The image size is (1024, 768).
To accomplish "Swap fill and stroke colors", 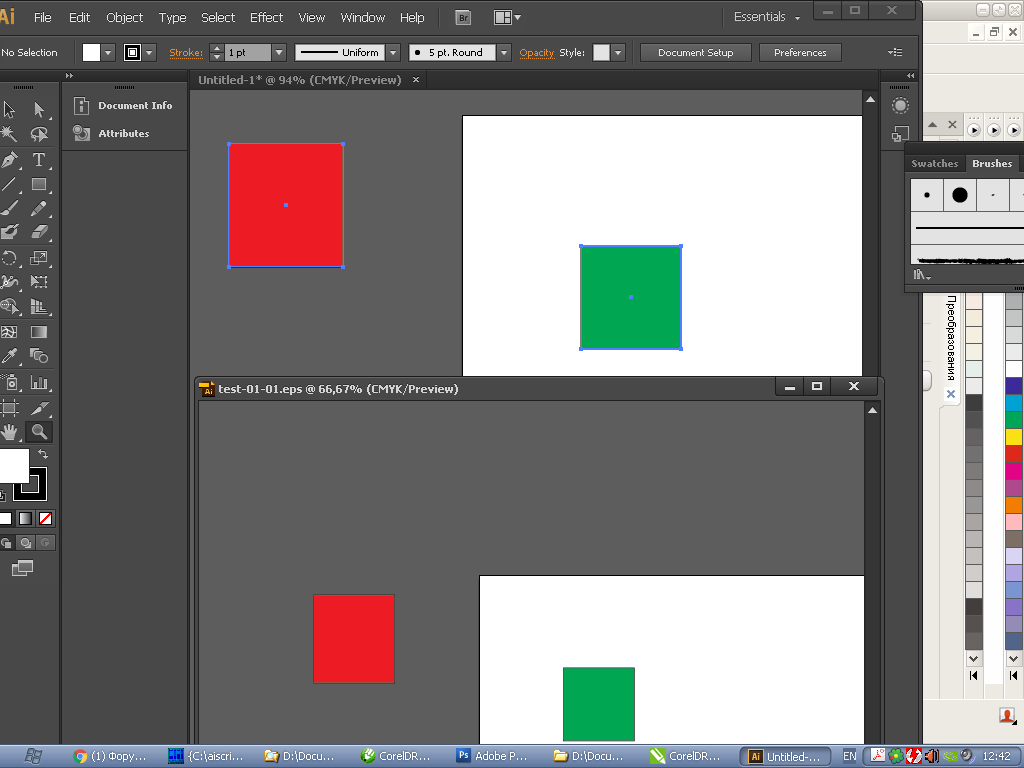I will (x=43, y=455).
